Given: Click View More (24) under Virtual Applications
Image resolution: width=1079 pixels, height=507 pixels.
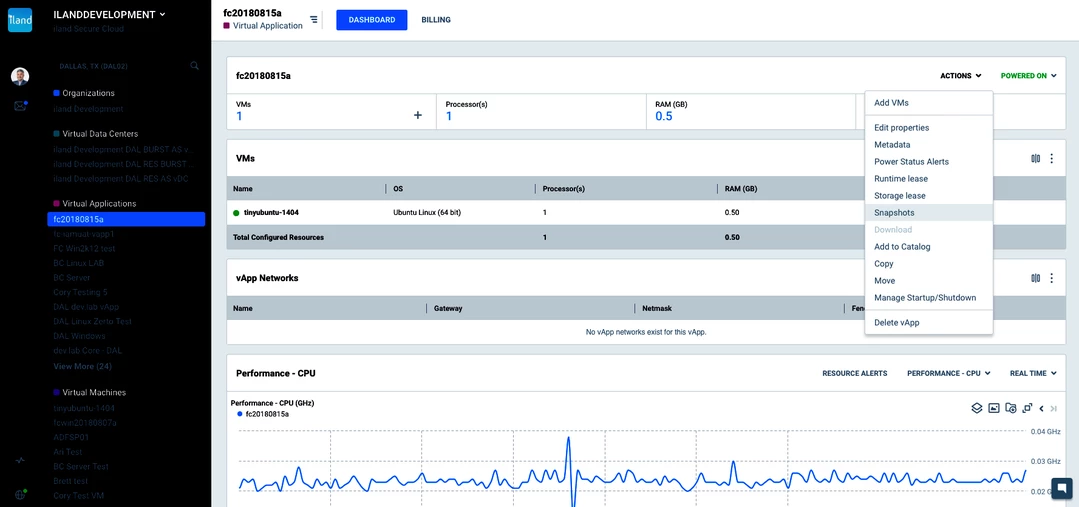Looking at the screenshot, I should 82,367.
